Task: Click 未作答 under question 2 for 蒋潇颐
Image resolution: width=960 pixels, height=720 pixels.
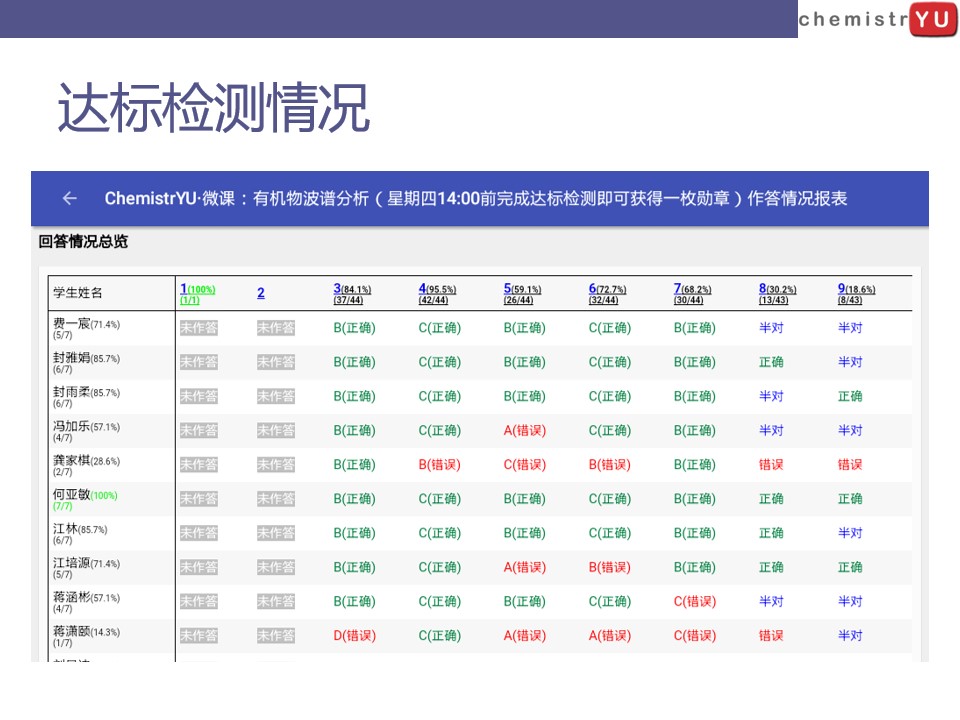Action: (x=276, y=636)
